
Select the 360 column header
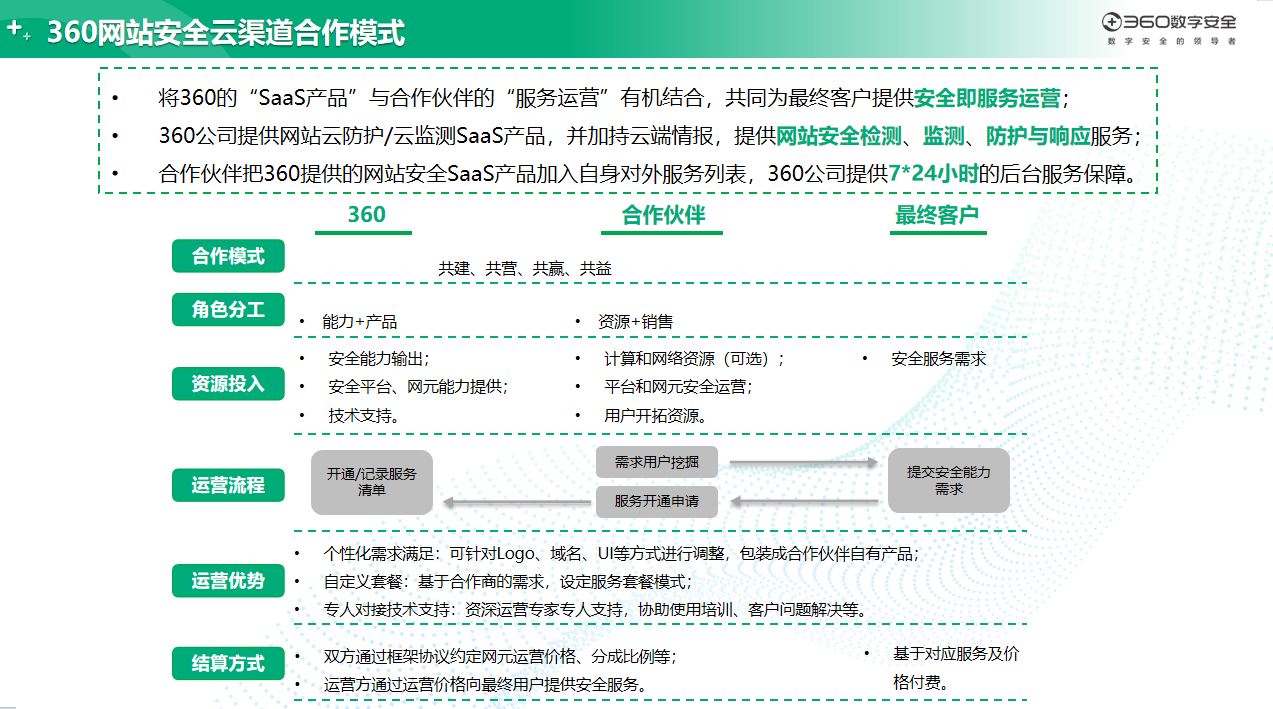coord(366,215)
